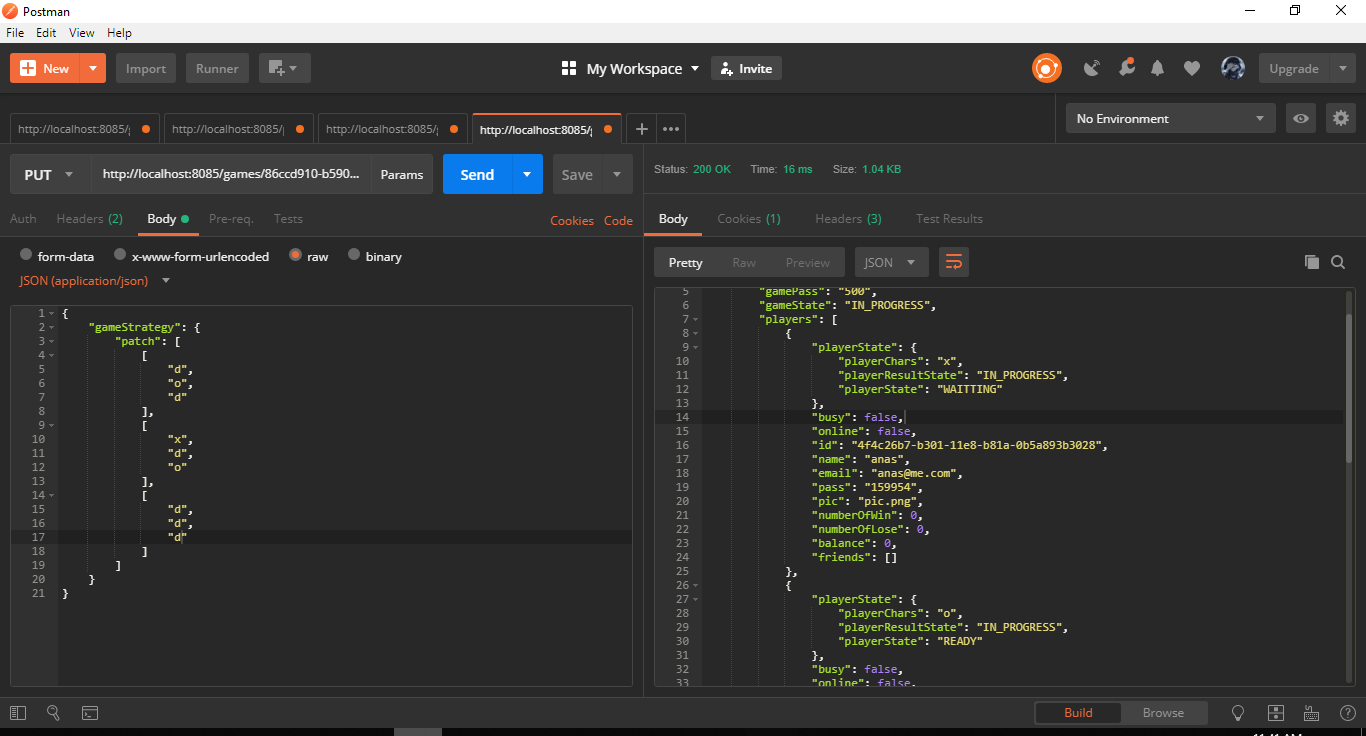Click the Send button
The image size is (1366, 736).
477,174
